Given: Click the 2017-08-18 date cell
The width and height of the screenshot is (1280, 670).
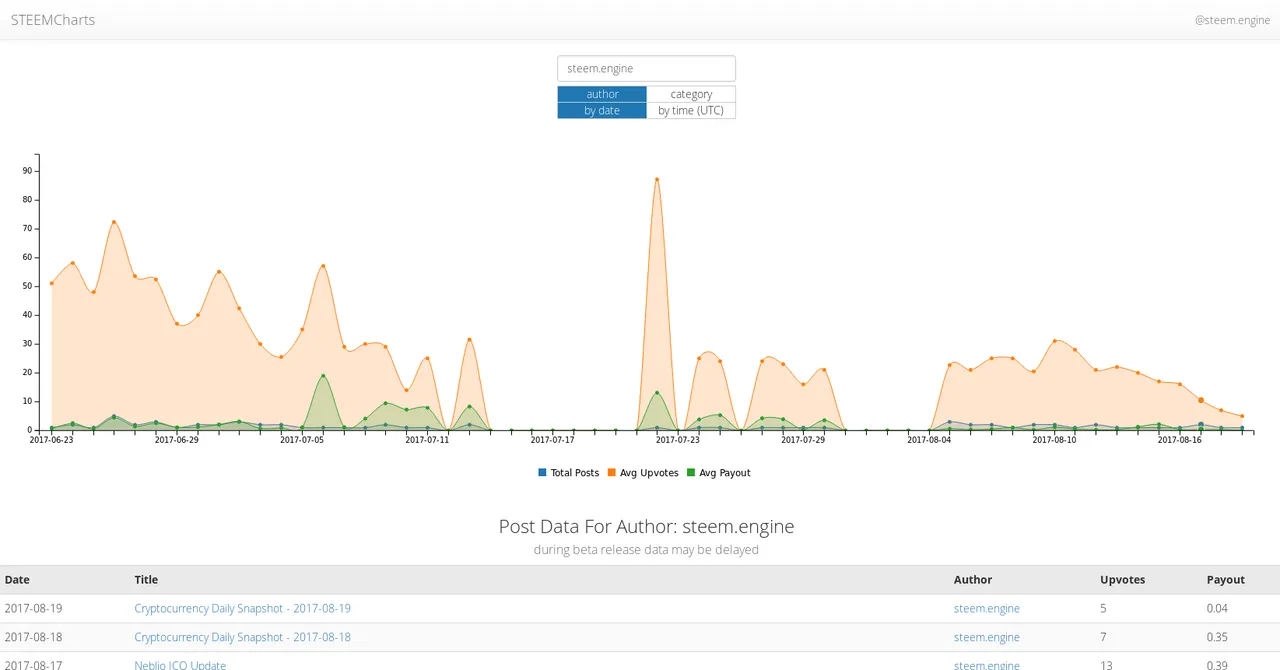Looking at the screenshot, I should 33,637.
